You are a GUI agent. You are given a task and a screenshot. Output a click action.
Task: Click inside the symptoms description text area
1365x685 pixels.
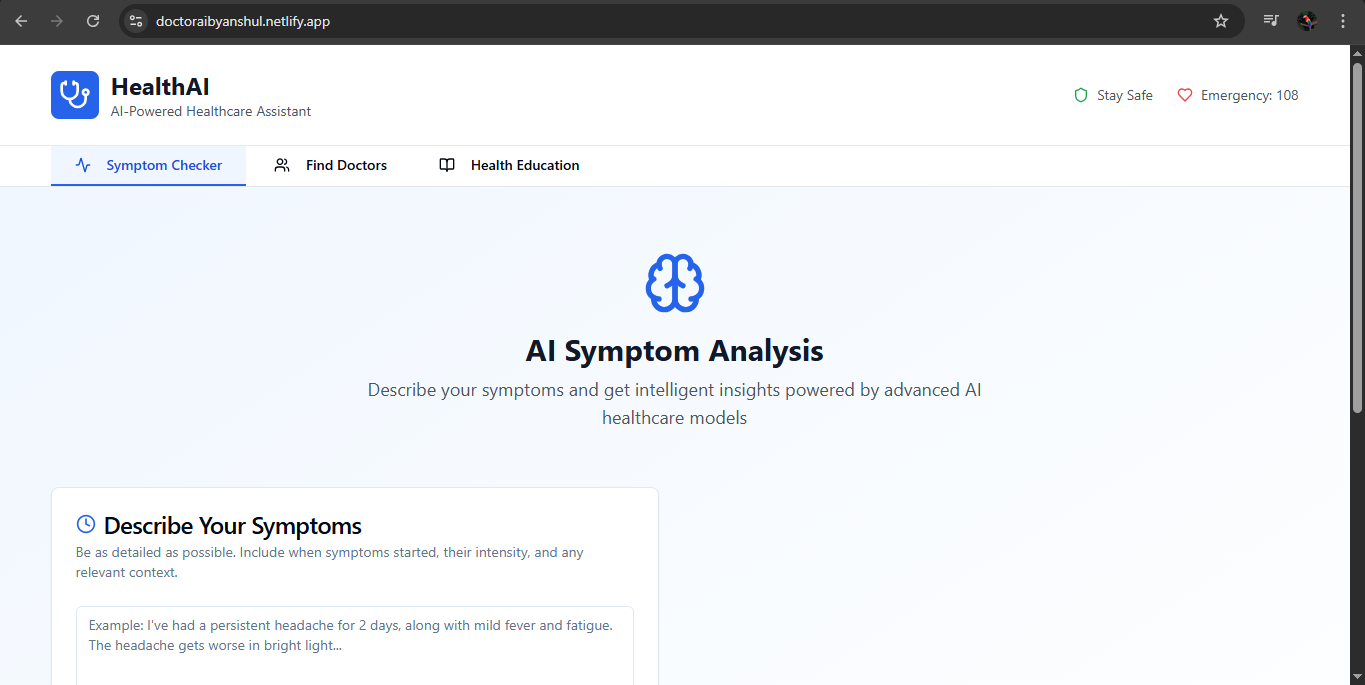click(355, 646)
